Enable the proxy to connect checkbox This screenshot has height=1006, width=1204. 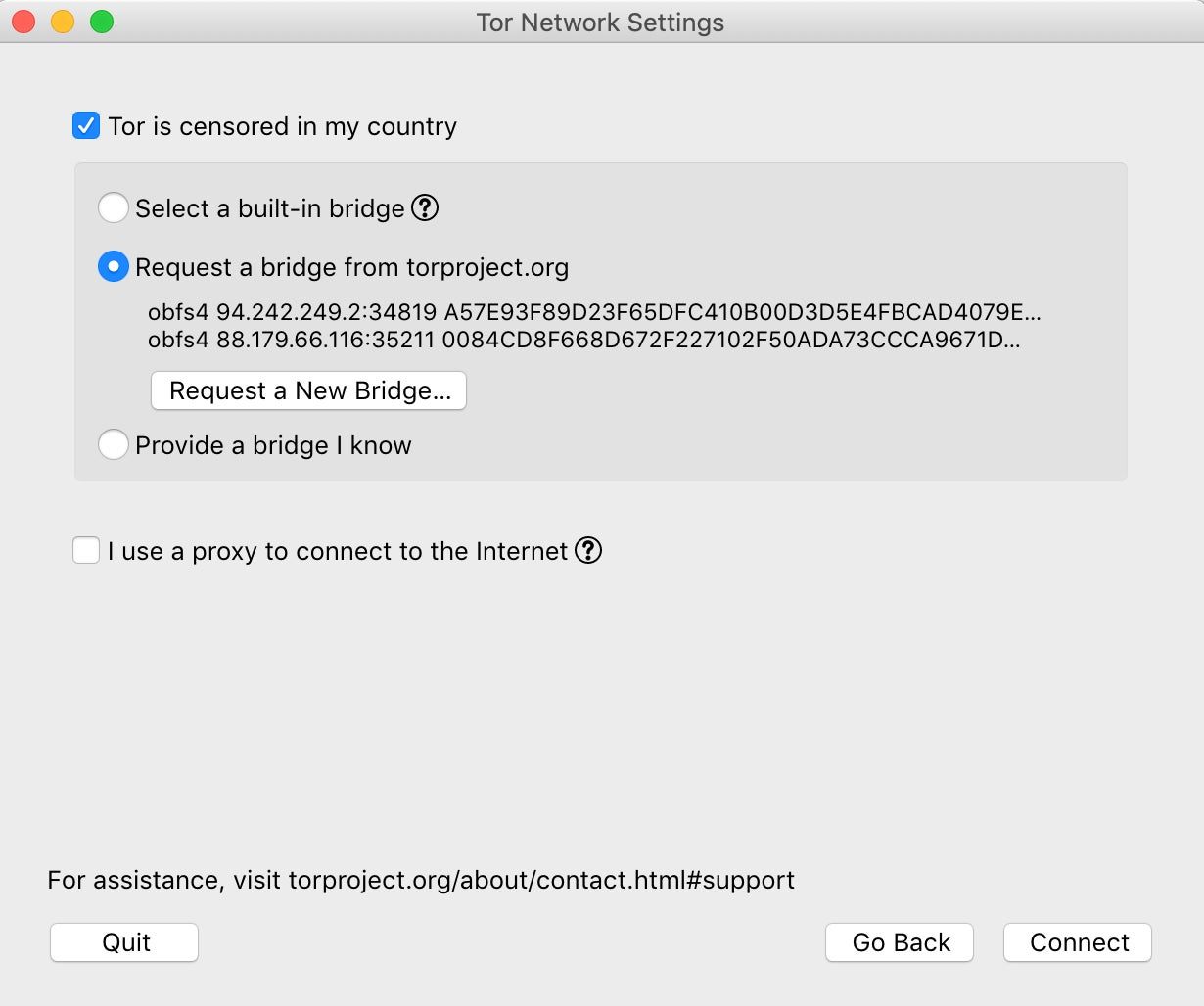(x=86, y=551)
